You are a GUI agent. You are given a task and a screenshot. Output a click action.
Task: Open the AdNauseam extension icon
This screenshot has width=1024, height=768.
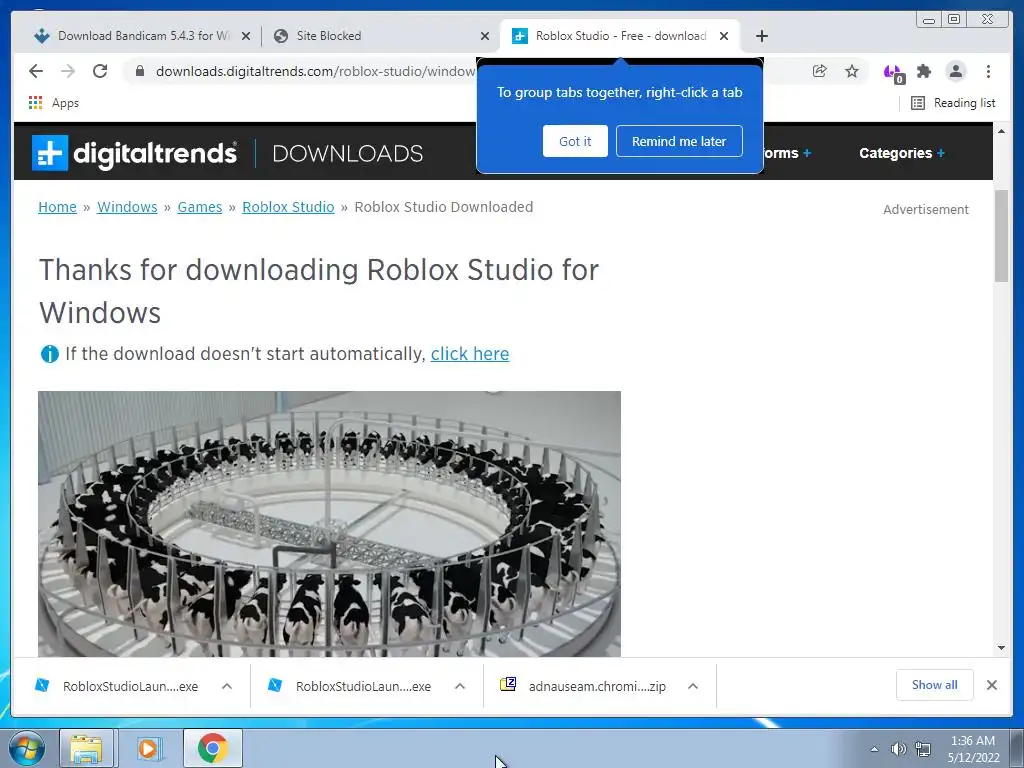(893, 72)
